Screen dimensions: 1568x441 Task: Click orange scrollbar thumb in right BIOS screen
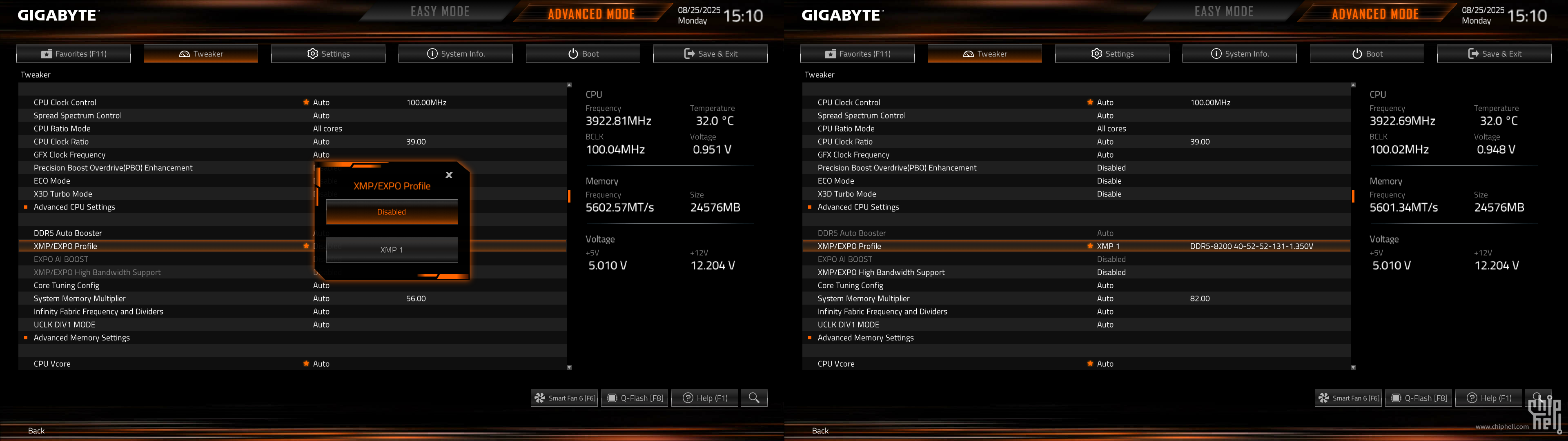click(1353, 196)
